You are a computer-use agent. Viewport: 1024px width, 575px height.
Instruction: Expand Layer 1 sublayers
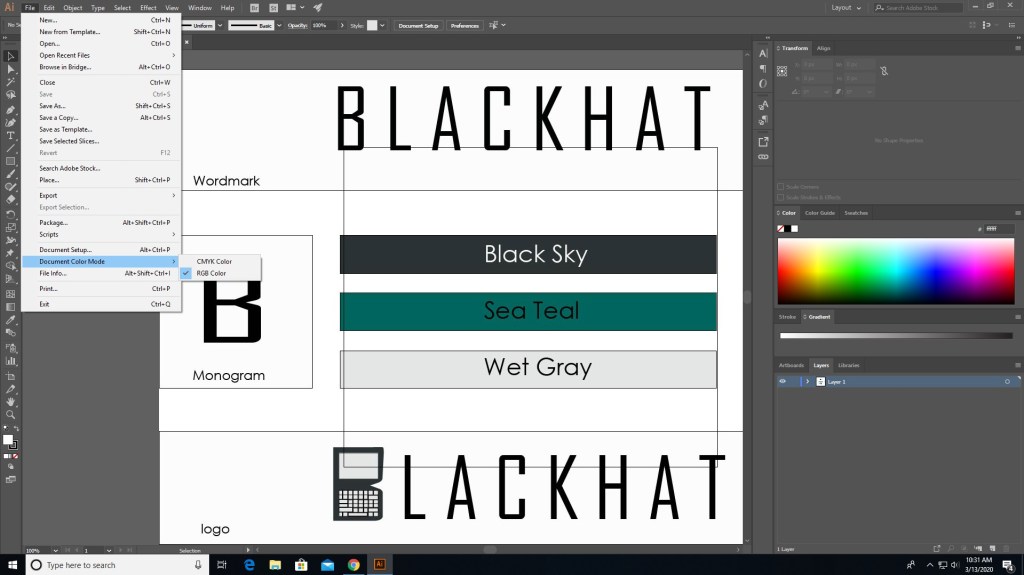[x=807, y=382]
